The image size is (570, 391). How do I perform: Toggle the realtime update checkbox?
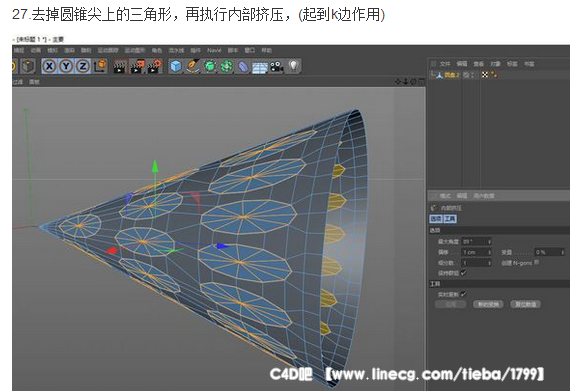(463, 294)
